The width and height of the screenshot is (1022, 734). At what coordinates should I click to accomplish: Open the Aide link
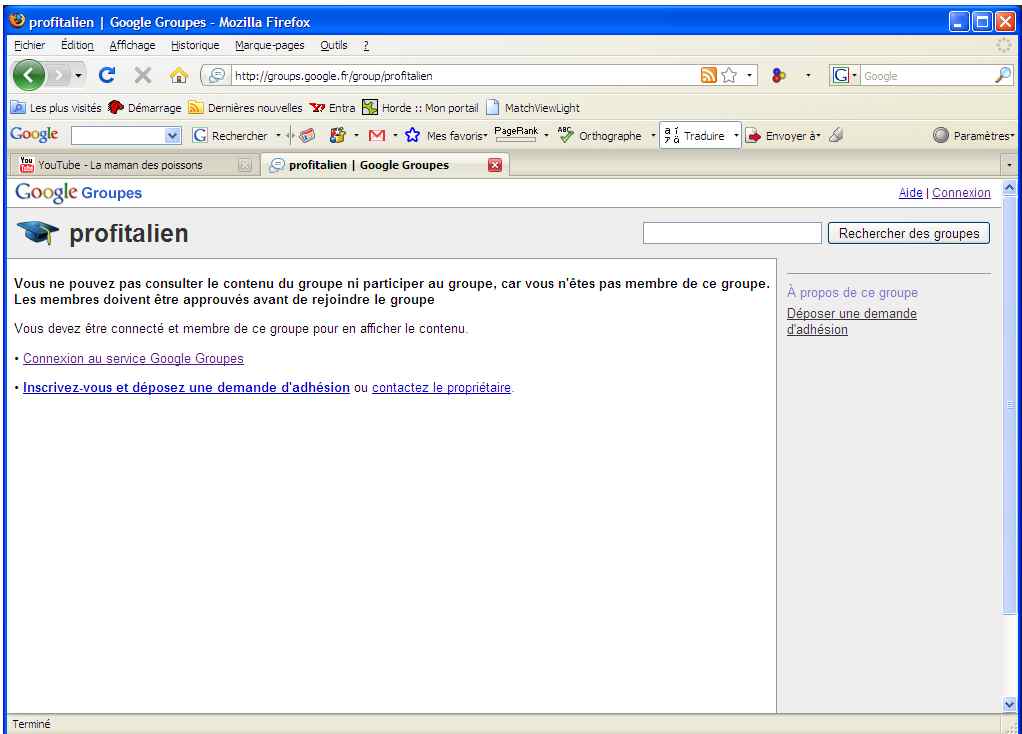pyautogui.click(x=911, y=193)
